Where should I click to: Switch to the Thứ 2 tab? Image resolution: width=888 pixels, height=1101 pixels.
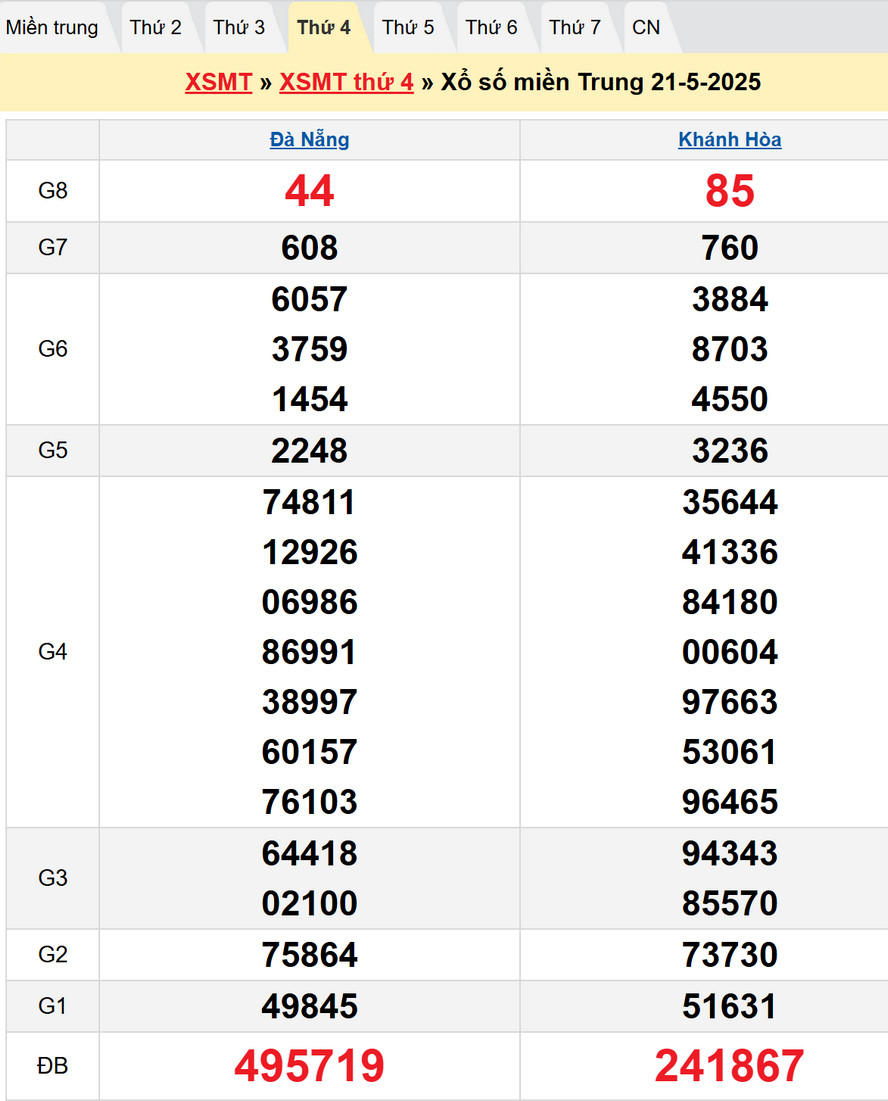click(156, 27)
